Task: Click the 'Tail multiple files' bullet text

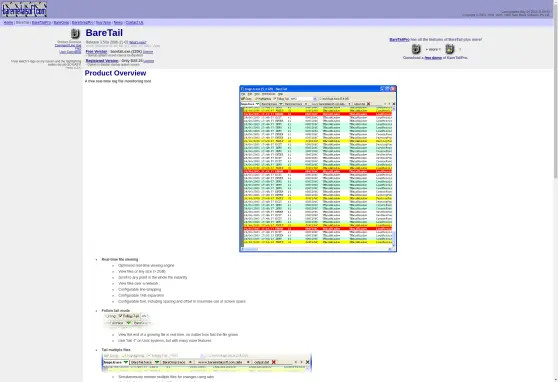Action: point(116,350)
